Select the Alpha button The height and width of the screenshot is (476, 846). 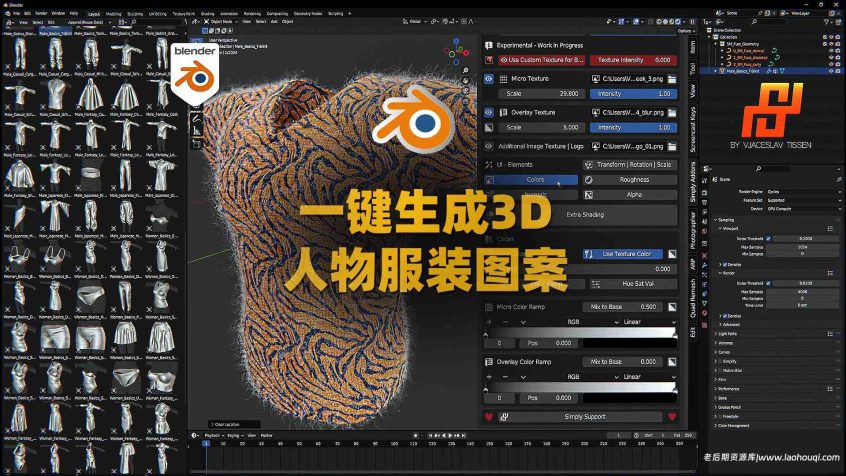click(629, 195)
